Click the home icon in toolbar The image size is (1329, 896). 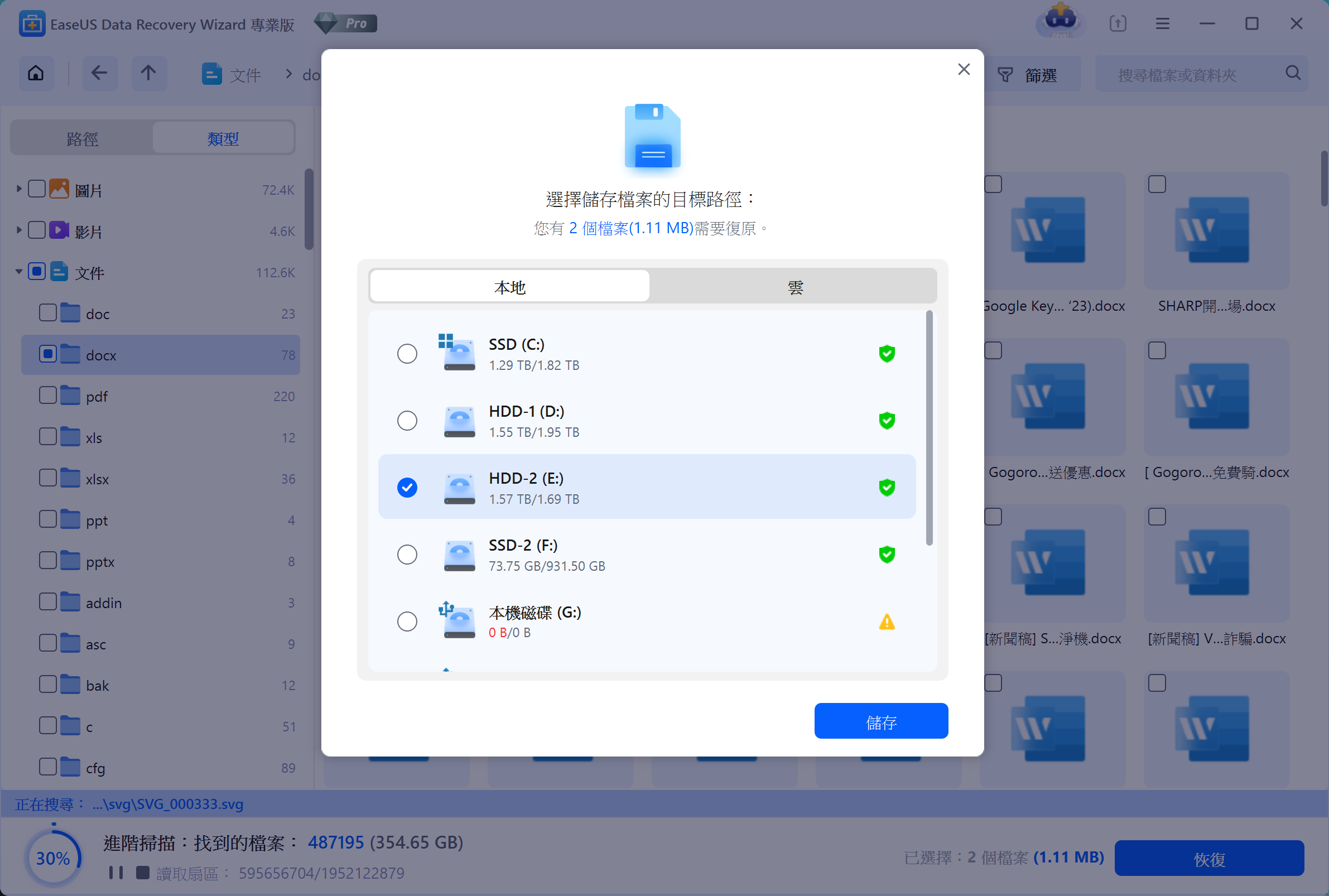(36, 73)
